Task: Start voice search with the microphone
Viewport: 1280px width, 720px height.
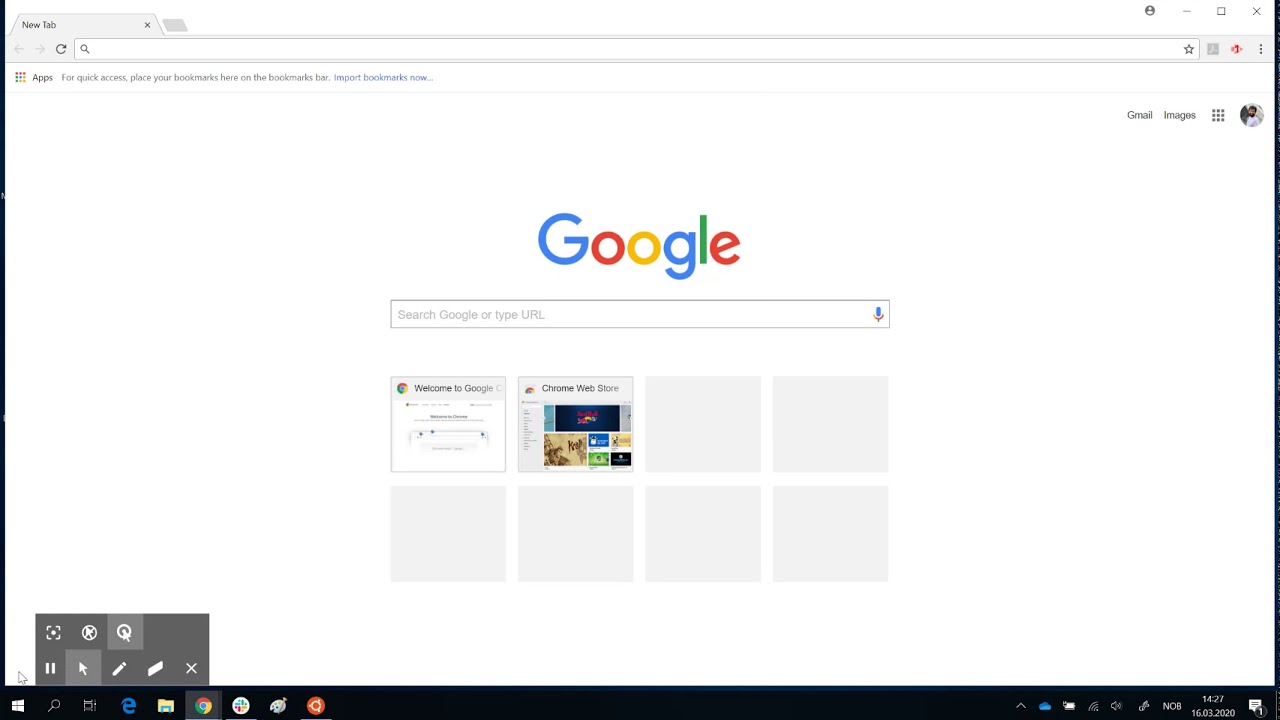Action: click(878, 314)
